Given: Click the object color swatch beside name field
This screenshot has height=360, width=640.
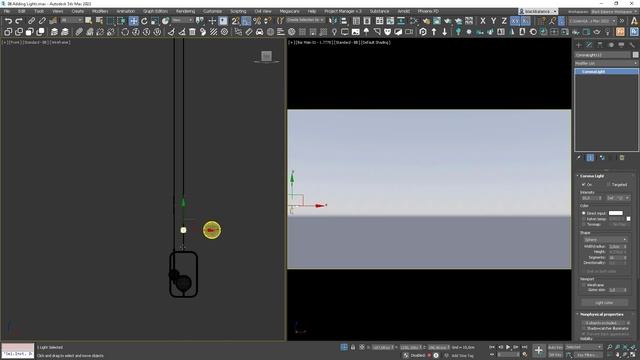Looking at the screenshot, I should (x=635, y=55).
